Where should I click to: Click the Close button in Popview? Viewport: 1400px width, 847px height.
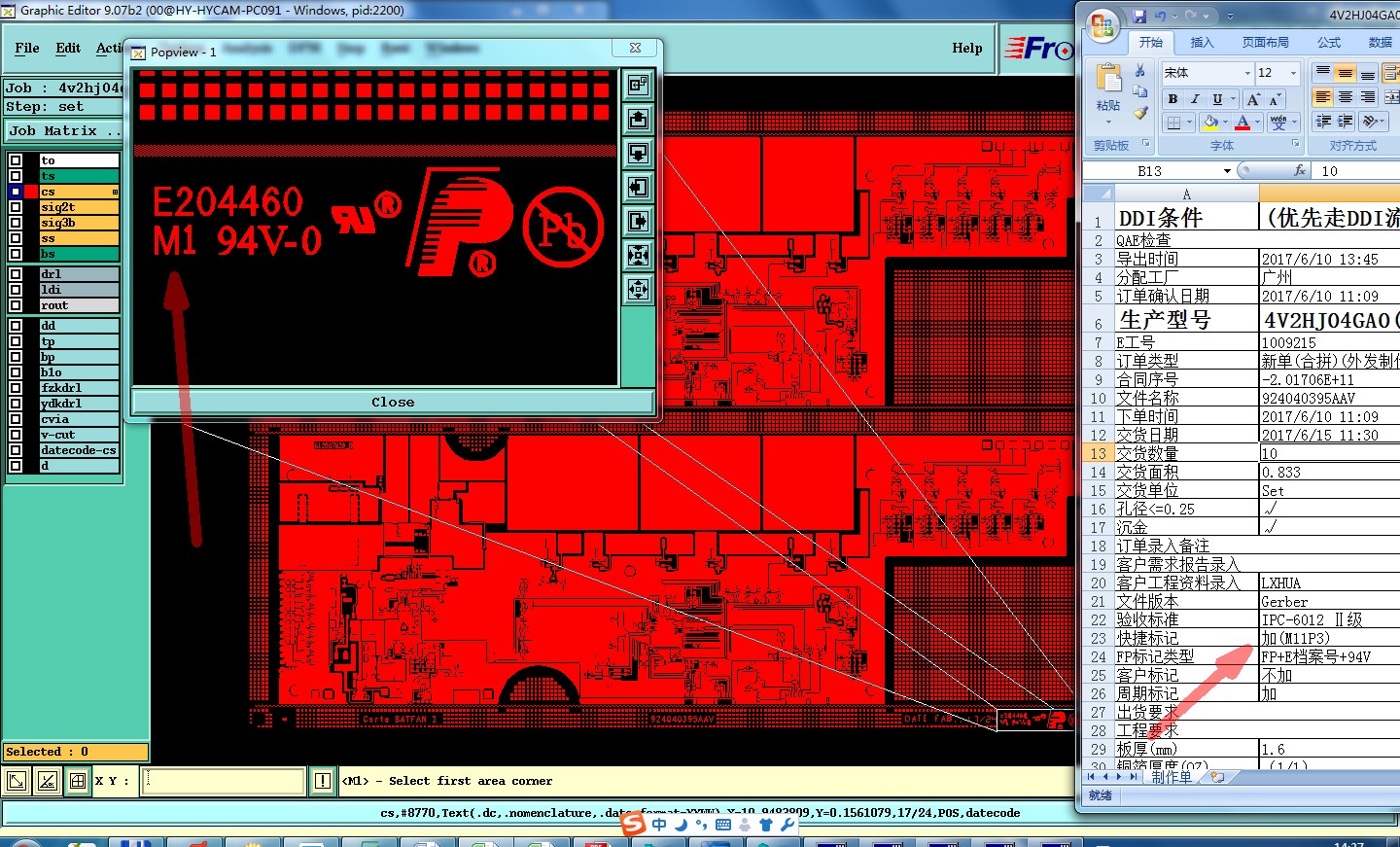coord(393,402)
